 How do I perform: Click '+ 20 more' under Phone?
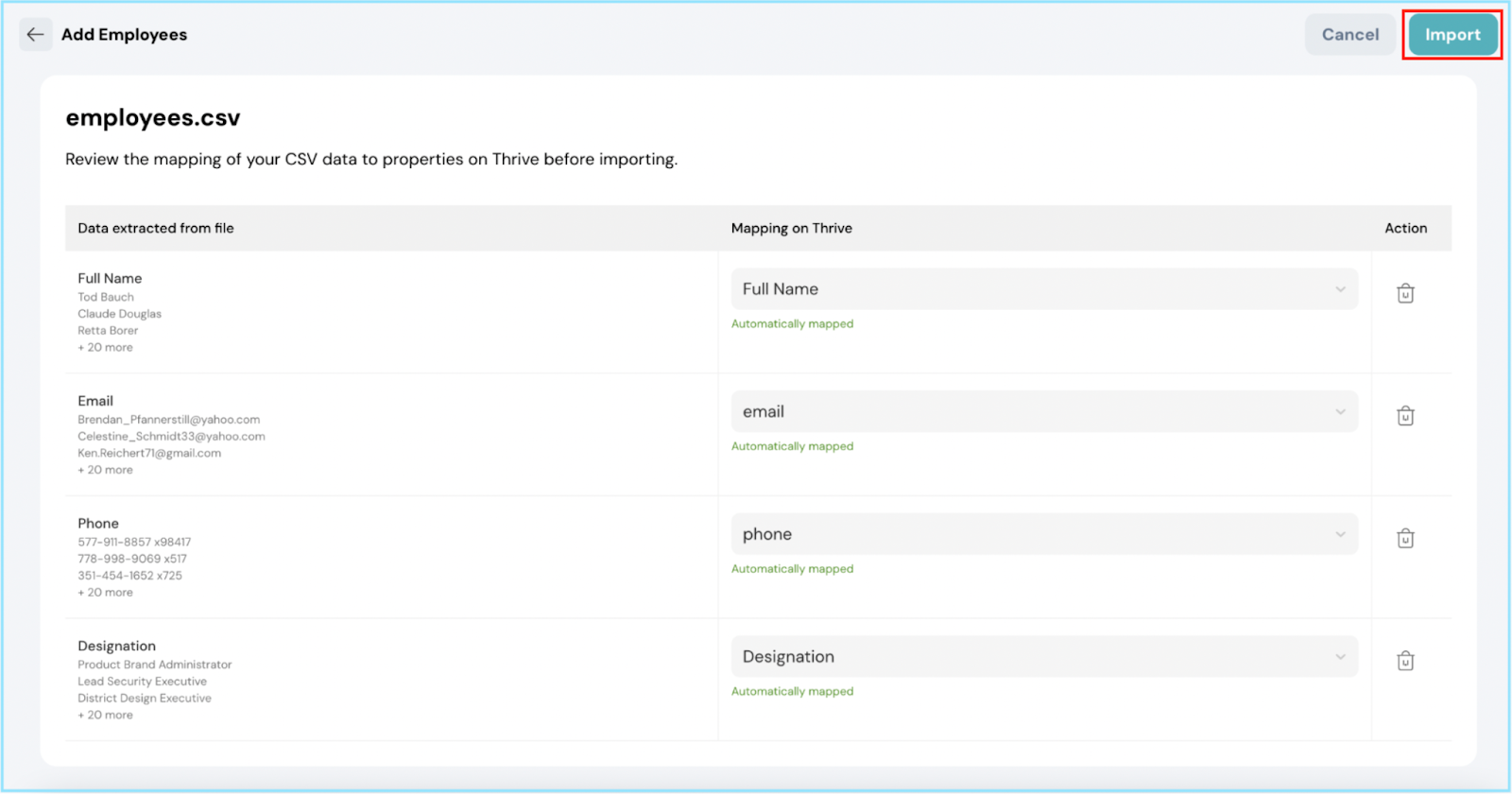(x=106, y=593)
